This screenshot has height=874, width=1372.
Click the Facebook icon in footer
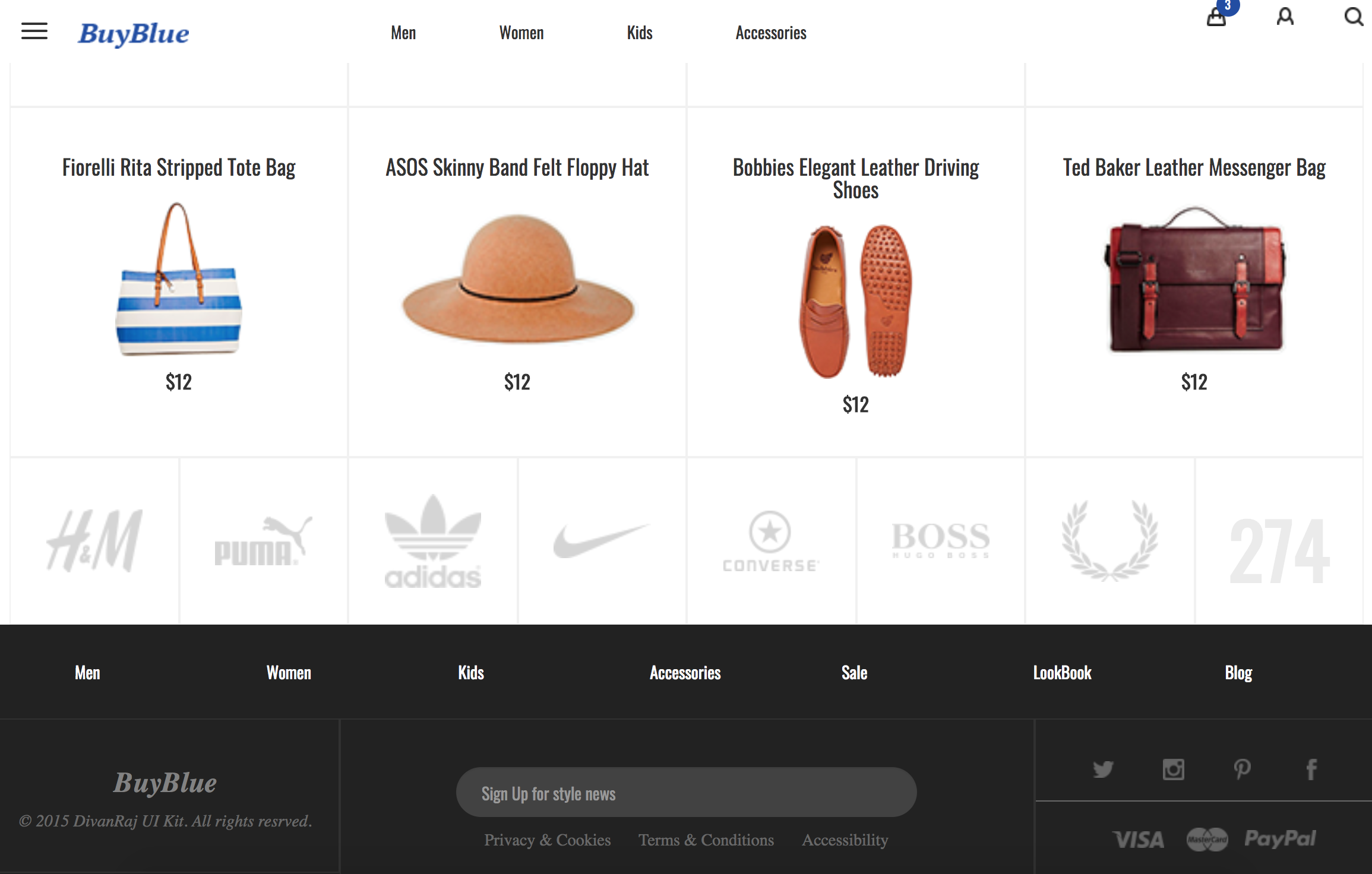pyautogui.click(x=1311, y=769)
